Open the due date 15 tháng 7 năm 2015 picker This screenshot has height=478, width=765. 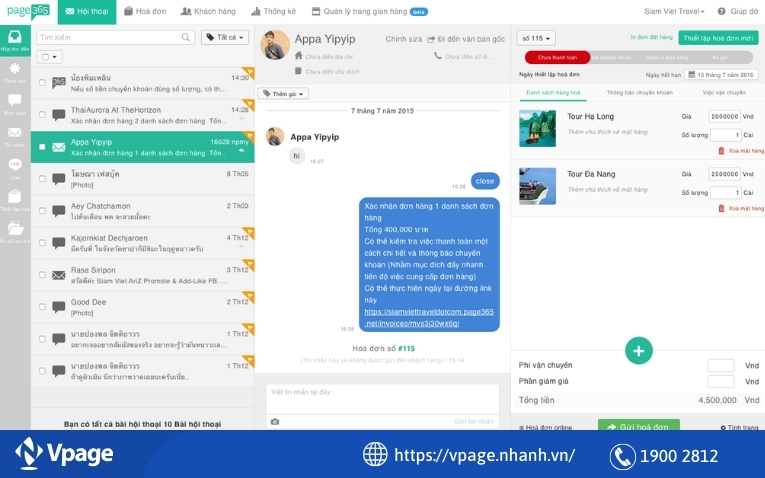[721, 75]
